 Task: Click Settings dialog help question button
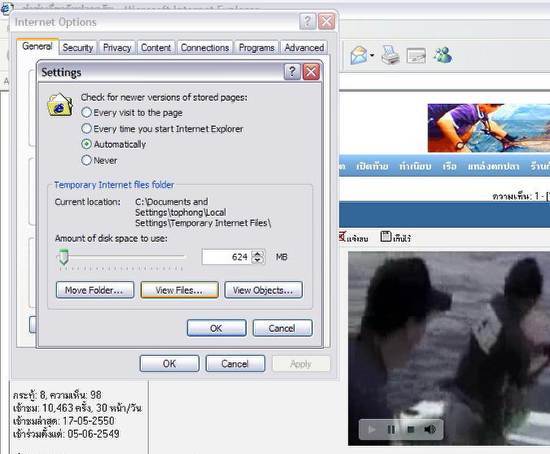(x=292, y=72)
